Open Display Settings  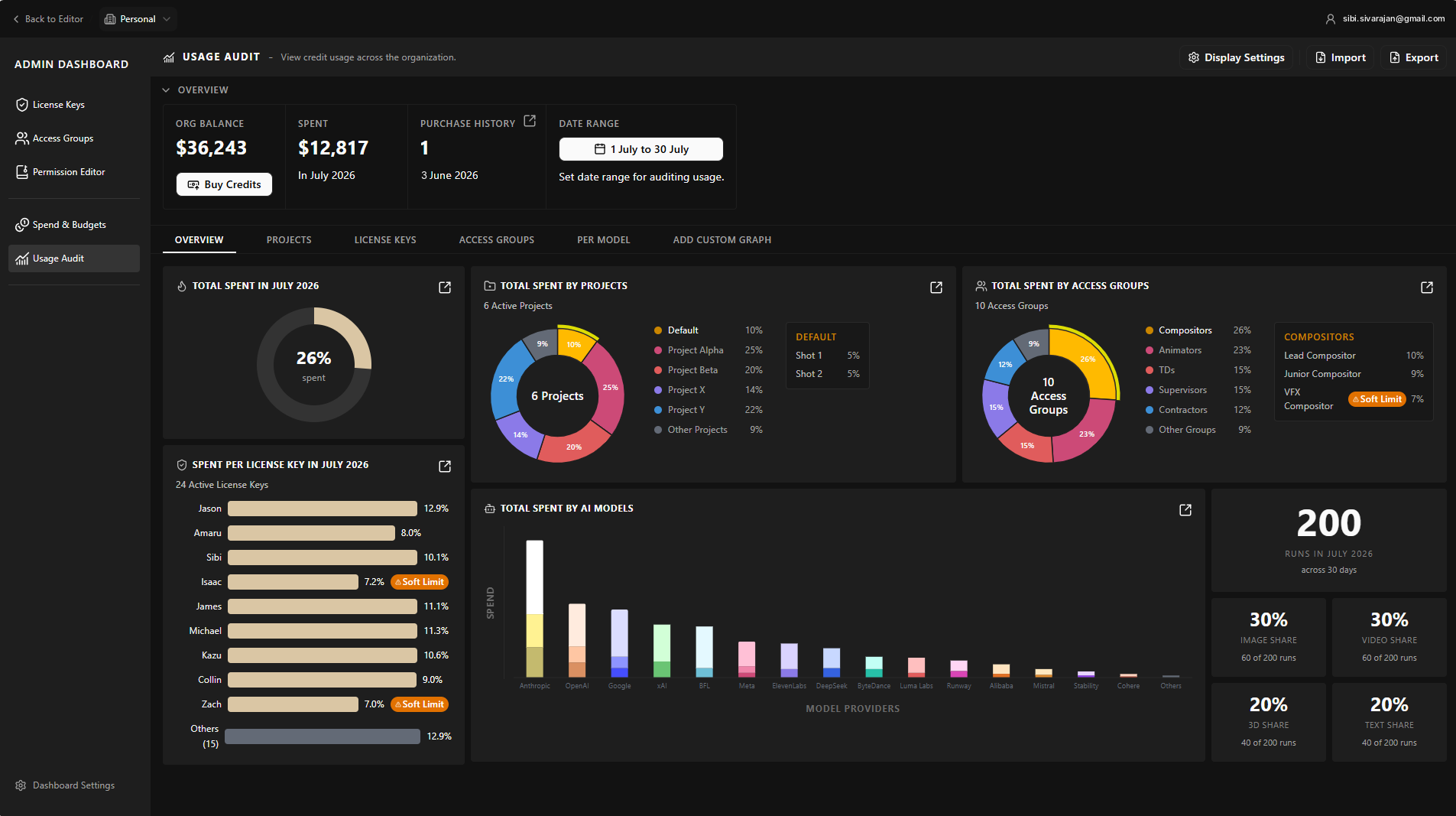(x=1236, y=57)
